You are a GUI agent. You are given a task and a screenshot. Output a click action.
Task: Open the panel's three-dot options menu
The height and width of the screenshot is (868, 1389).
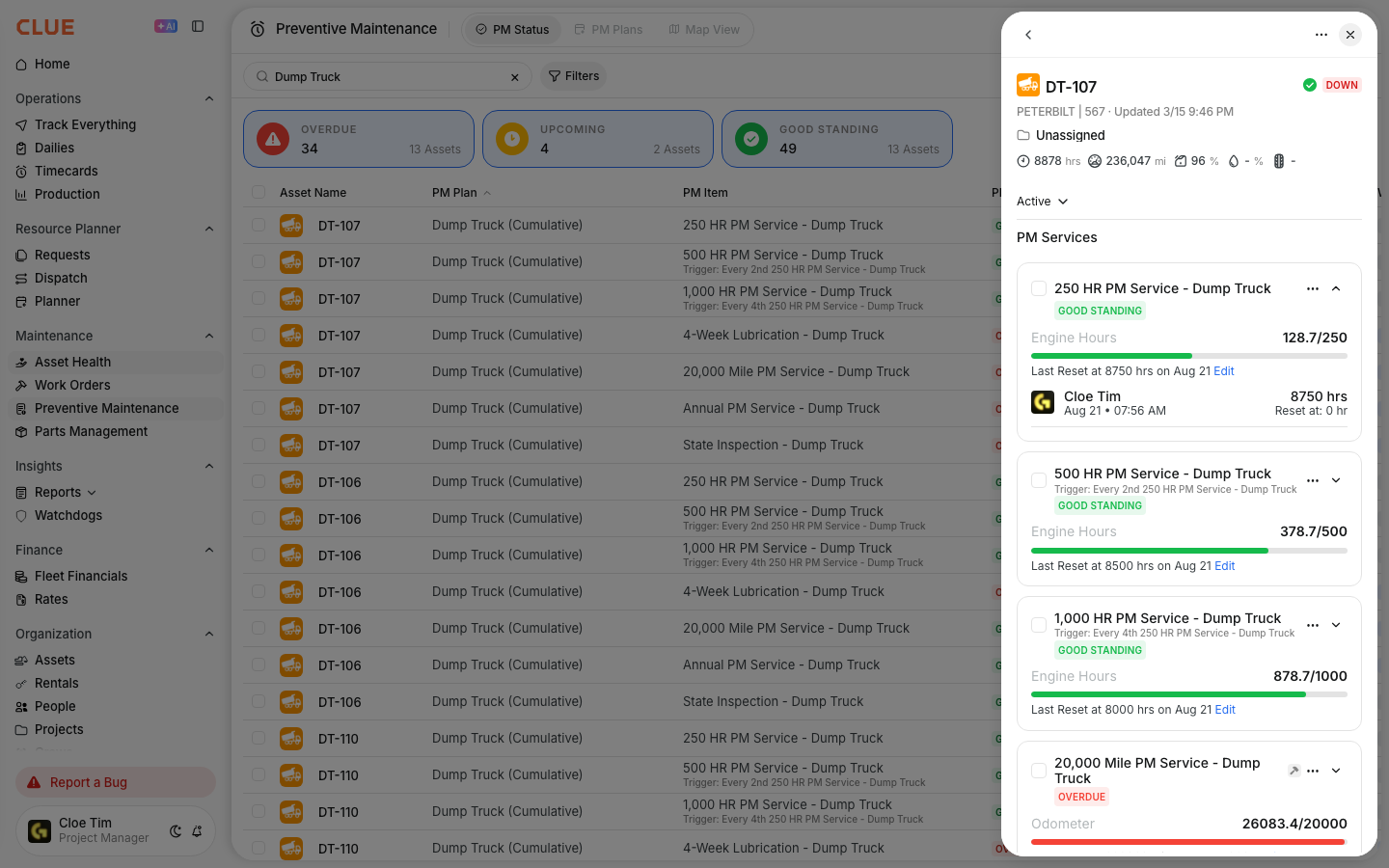(1321, 35)
